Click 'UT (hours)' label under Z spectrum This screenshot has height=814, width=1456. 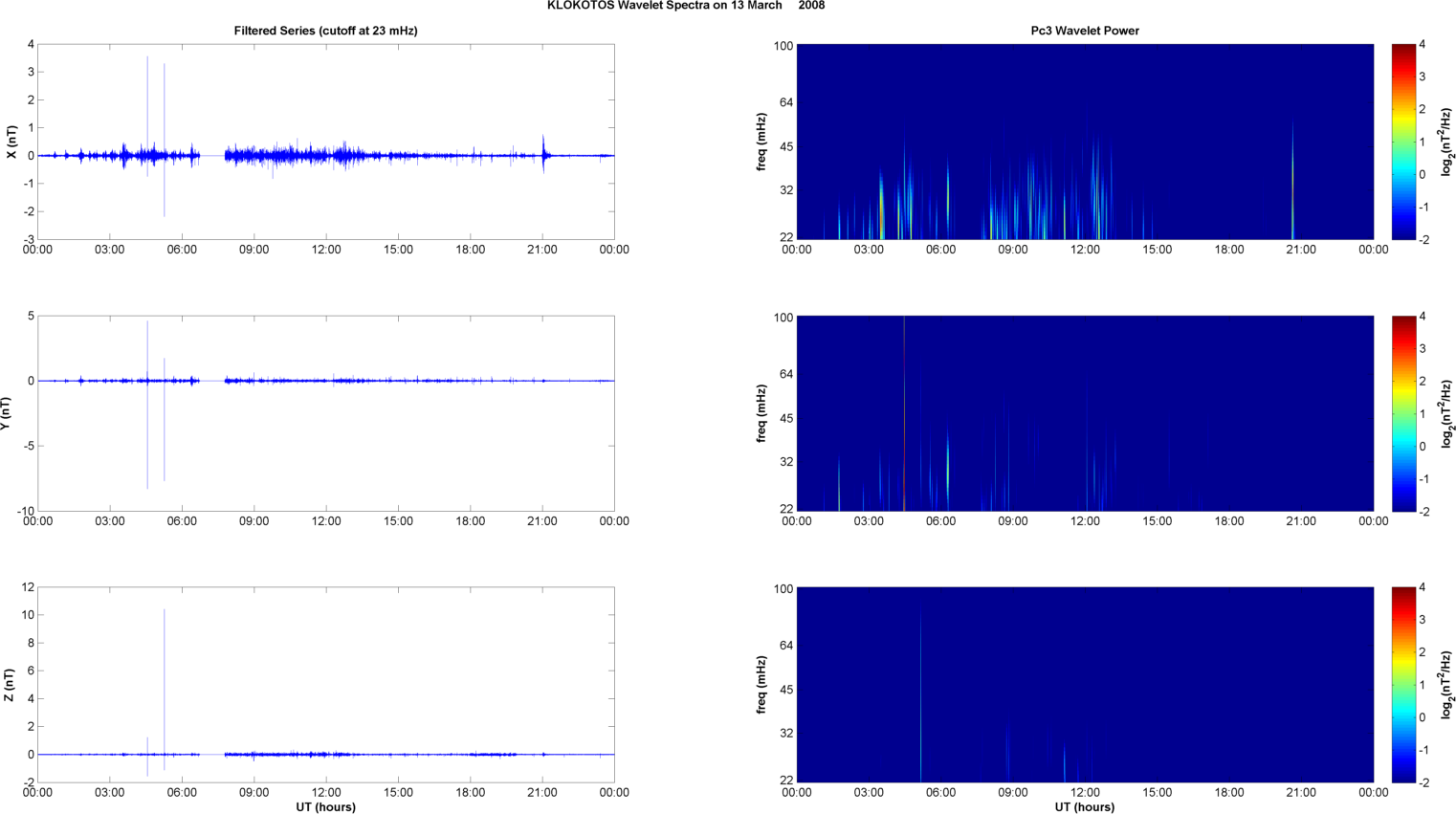tap(1084, 806)
